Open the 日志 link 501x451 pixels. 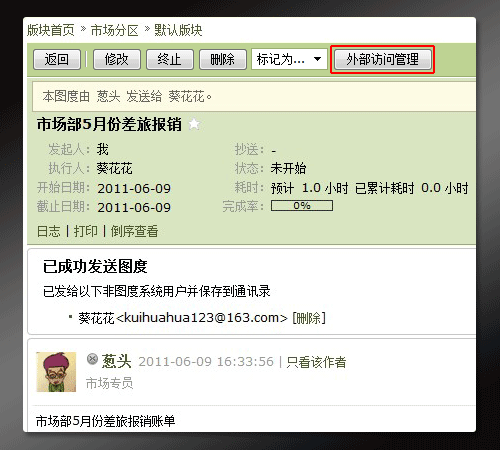click(49, 231)
